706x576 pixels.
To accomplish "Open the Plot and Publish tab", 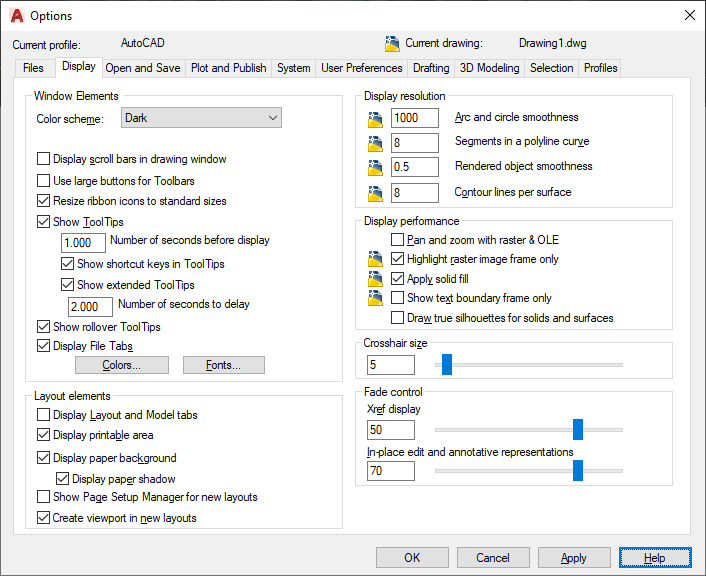I will tap(229, 68).
